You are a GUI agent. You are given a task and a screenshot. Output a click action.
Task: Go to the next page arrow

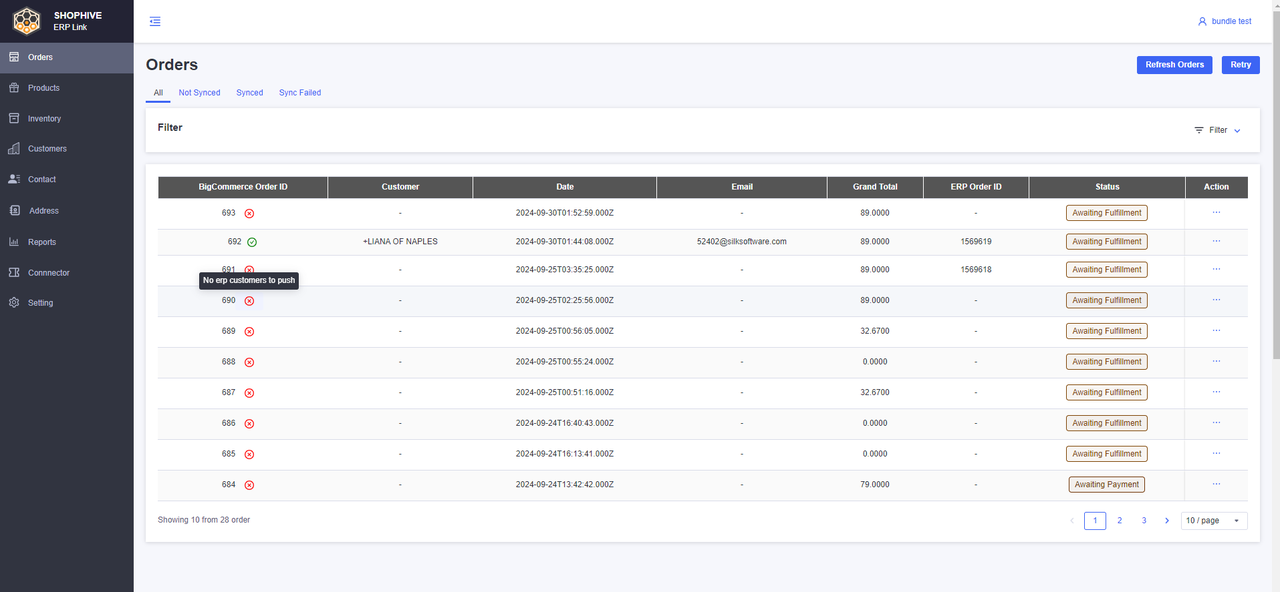point(1167,521)
